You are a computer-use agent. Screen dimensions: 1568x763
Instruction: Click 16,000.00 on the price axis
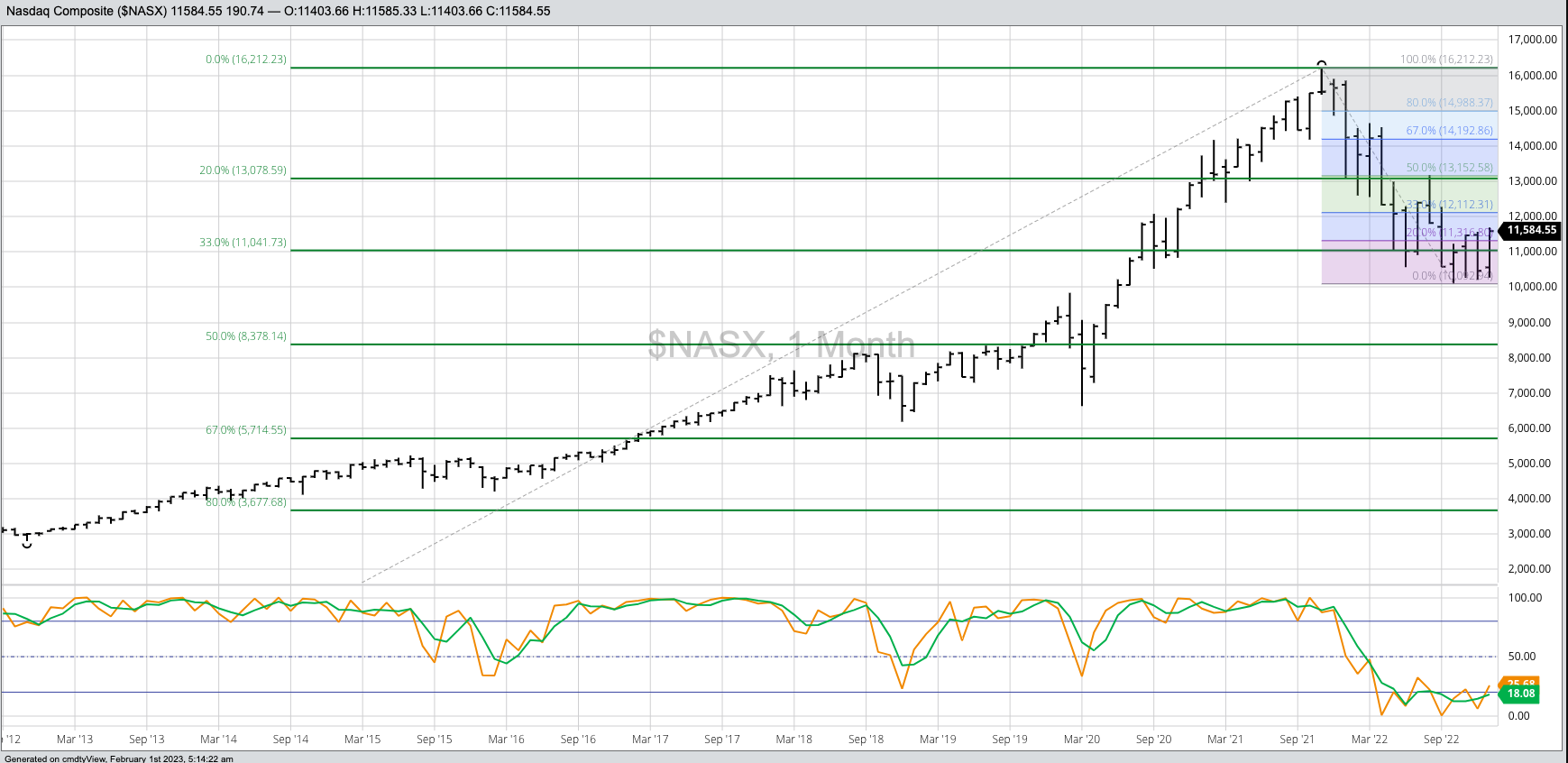pos(1532,76)
